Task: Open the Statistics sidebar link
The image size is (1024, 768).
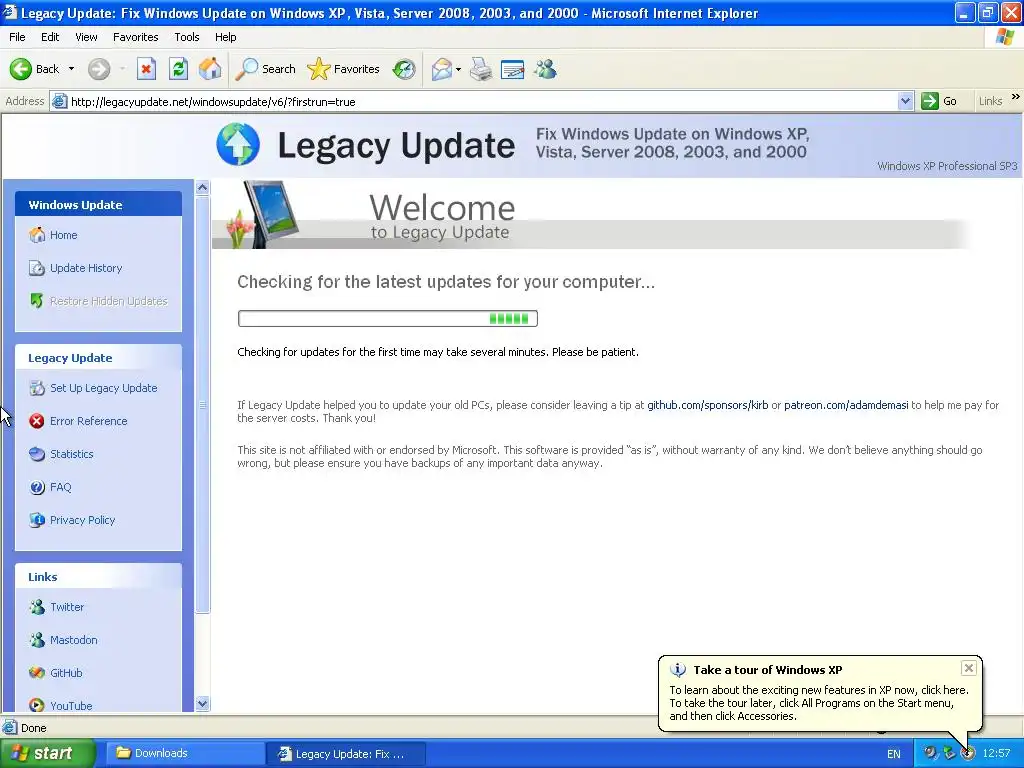Action: pyautogui.click(x=71, y=454)
